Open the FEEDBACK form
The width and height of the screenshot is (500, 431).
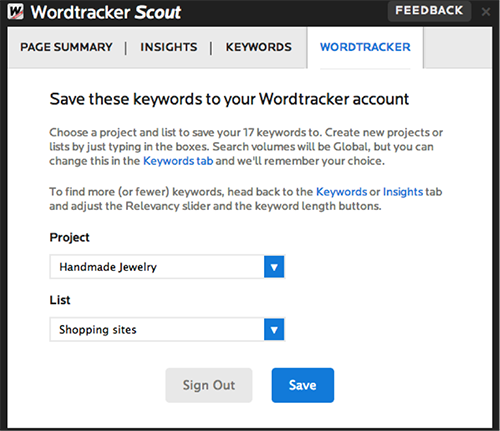[429, 11]
